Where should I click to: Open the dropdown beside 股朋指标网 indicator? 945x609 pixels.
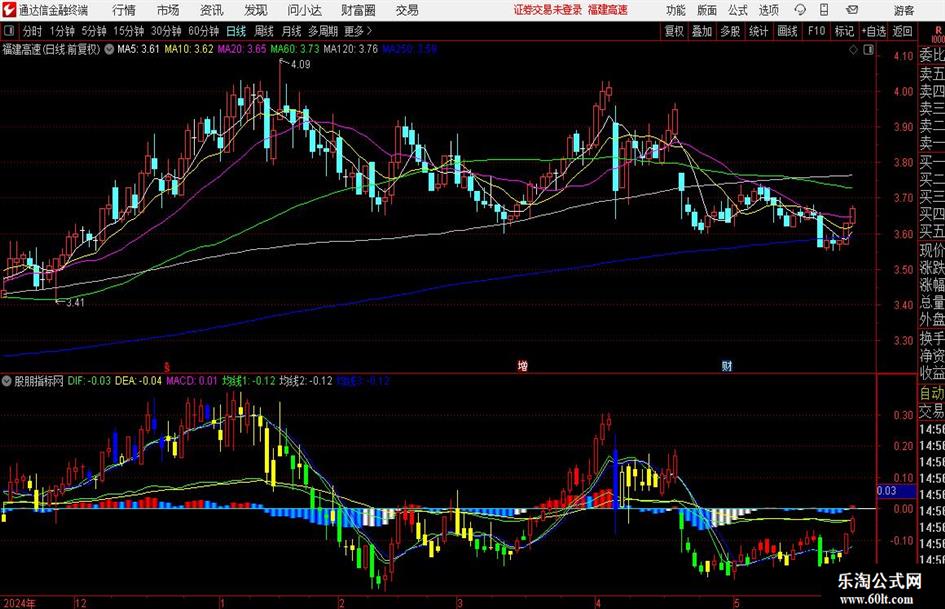pos(7,381)
